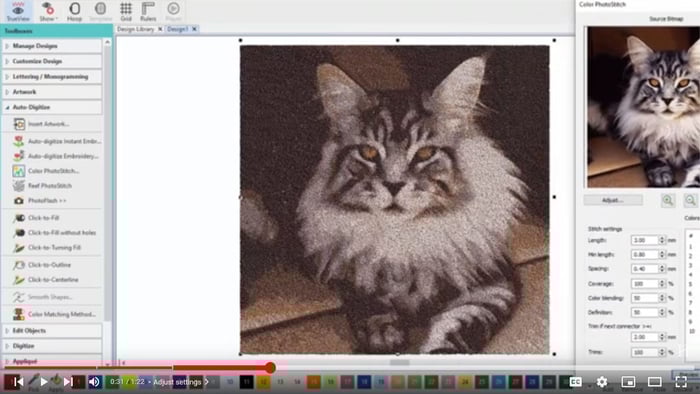Screen dimensions: 700x394
Task: Click the Stitch Player toolbar icon
Action: [174, 12]
